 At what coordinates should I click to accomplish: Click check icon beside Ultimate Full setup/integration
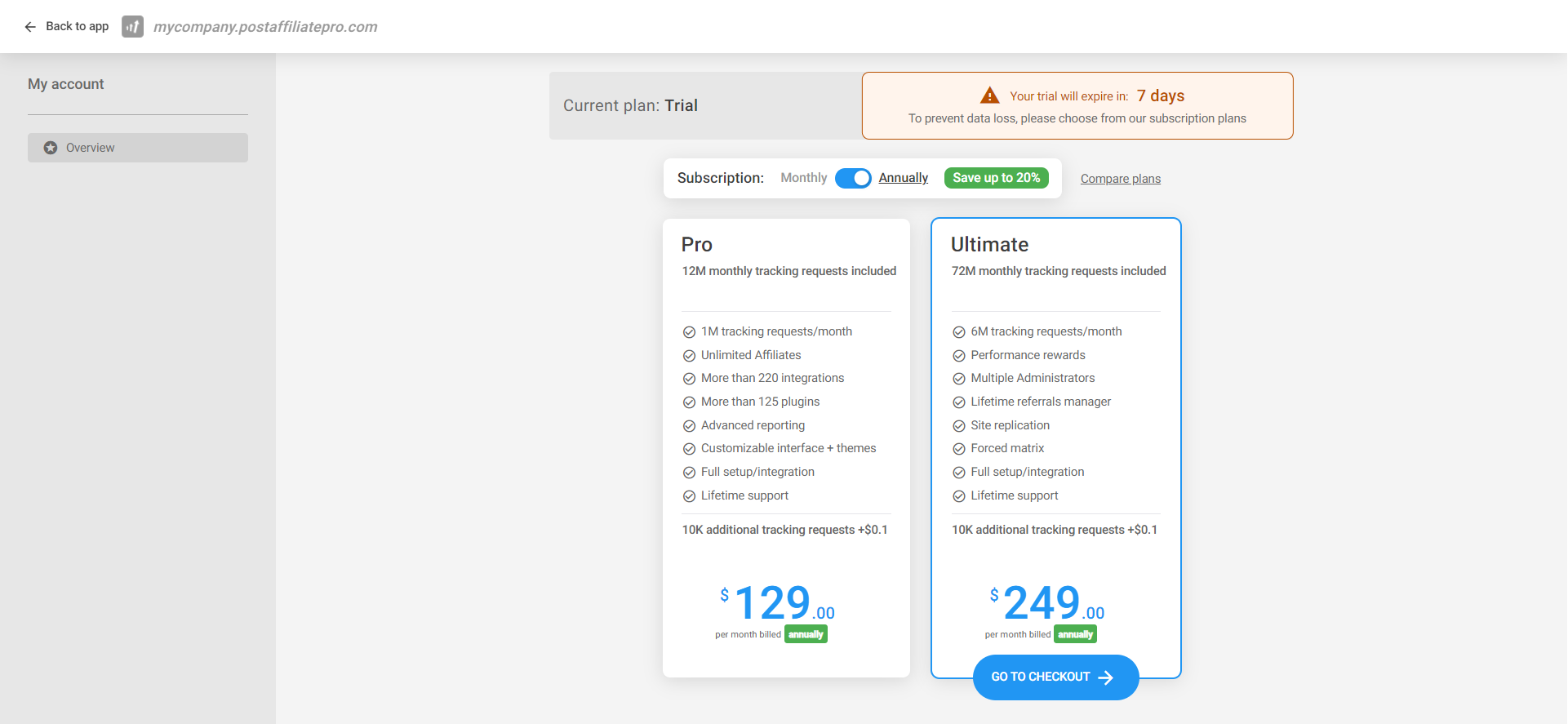[x=959, y=473]
